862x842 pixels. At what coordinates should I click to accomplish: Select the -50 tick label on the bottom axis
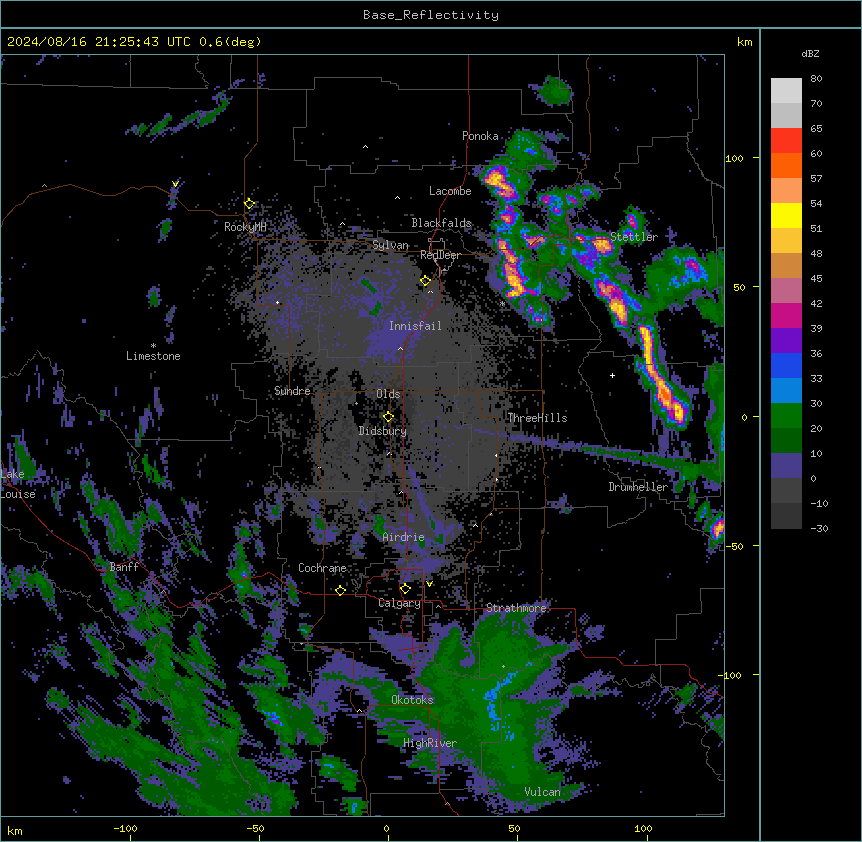[255, 828]
